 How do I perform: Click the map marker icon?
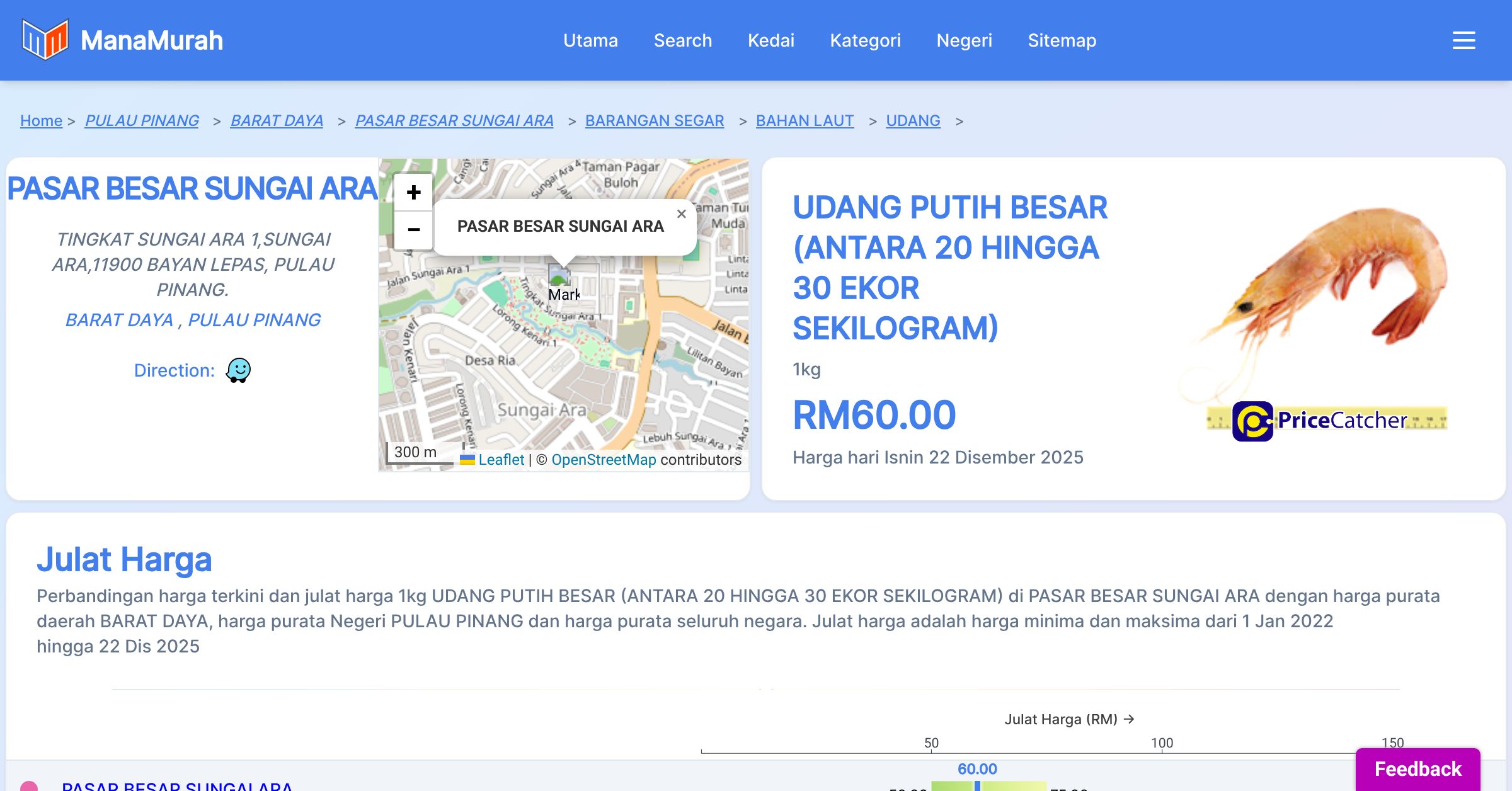click(x=558, y=275)
